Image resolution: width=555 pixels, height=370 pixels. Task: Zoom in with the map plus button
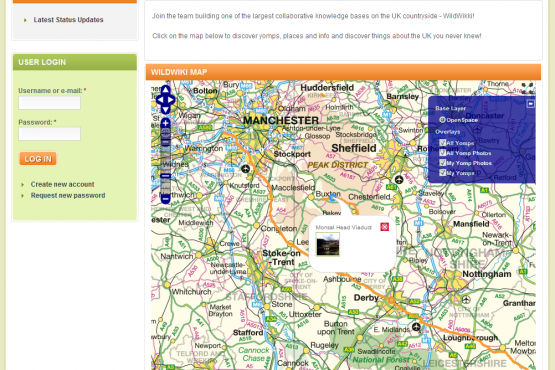point(165,123)
